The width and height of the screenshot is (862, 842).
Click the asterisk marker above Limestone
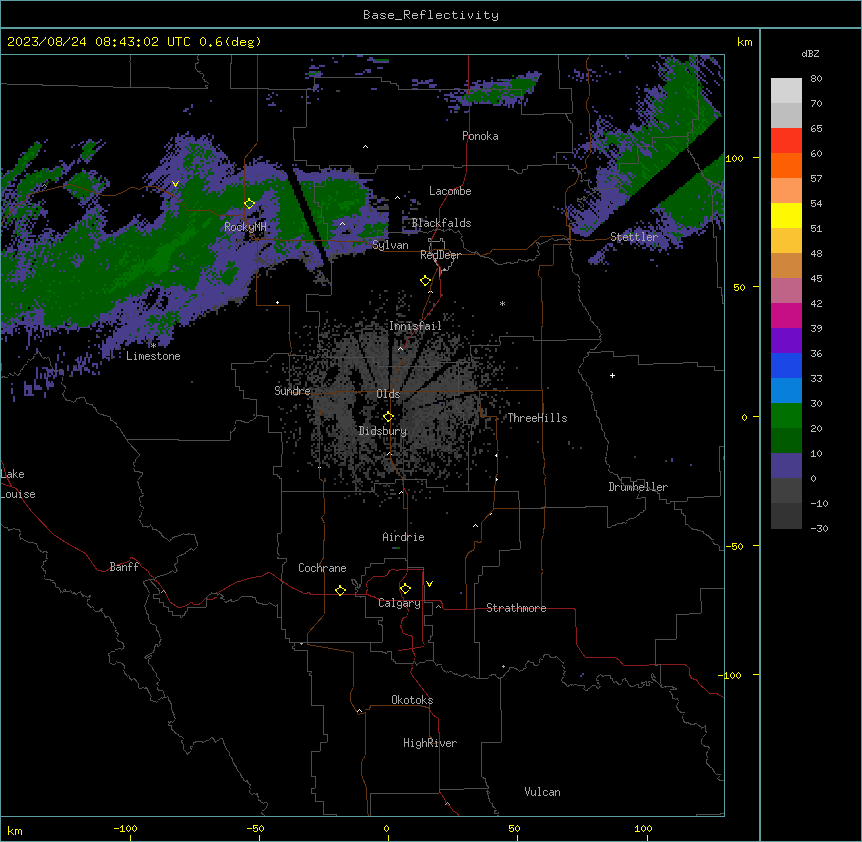(153, 346)
